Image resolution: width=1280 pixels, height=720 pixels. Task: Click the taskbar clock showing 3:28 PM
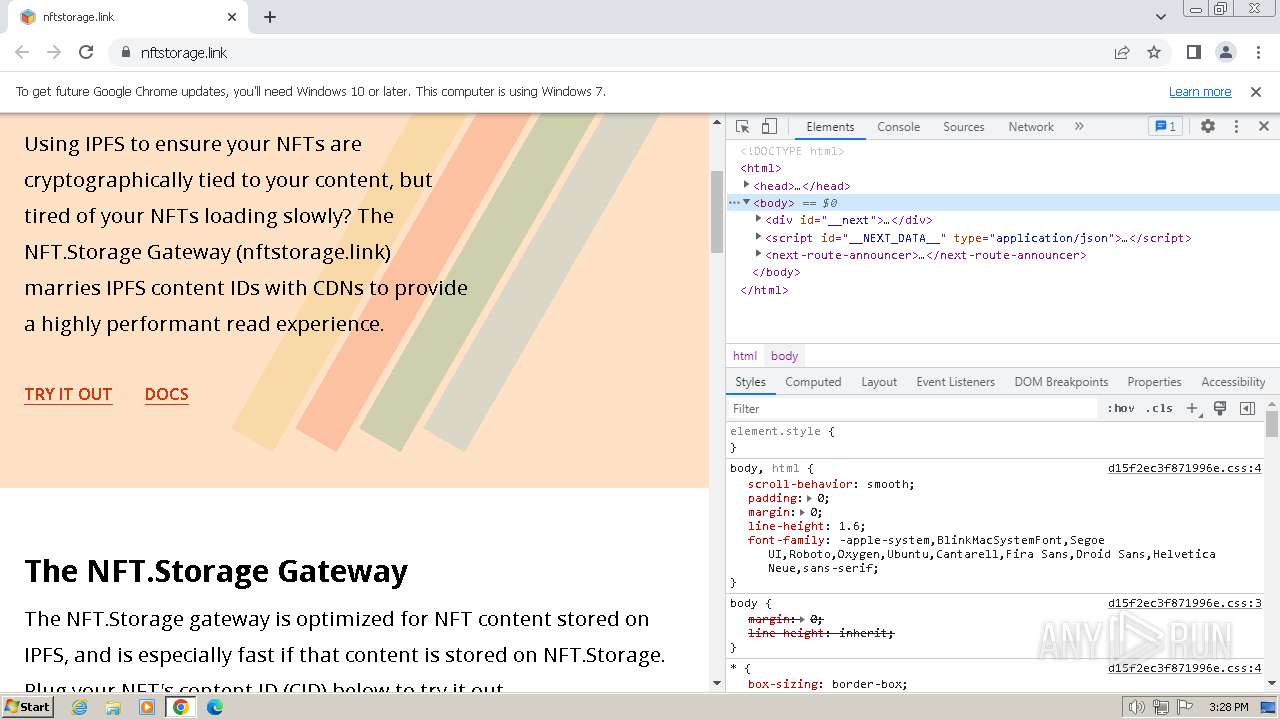[1228, 707]
